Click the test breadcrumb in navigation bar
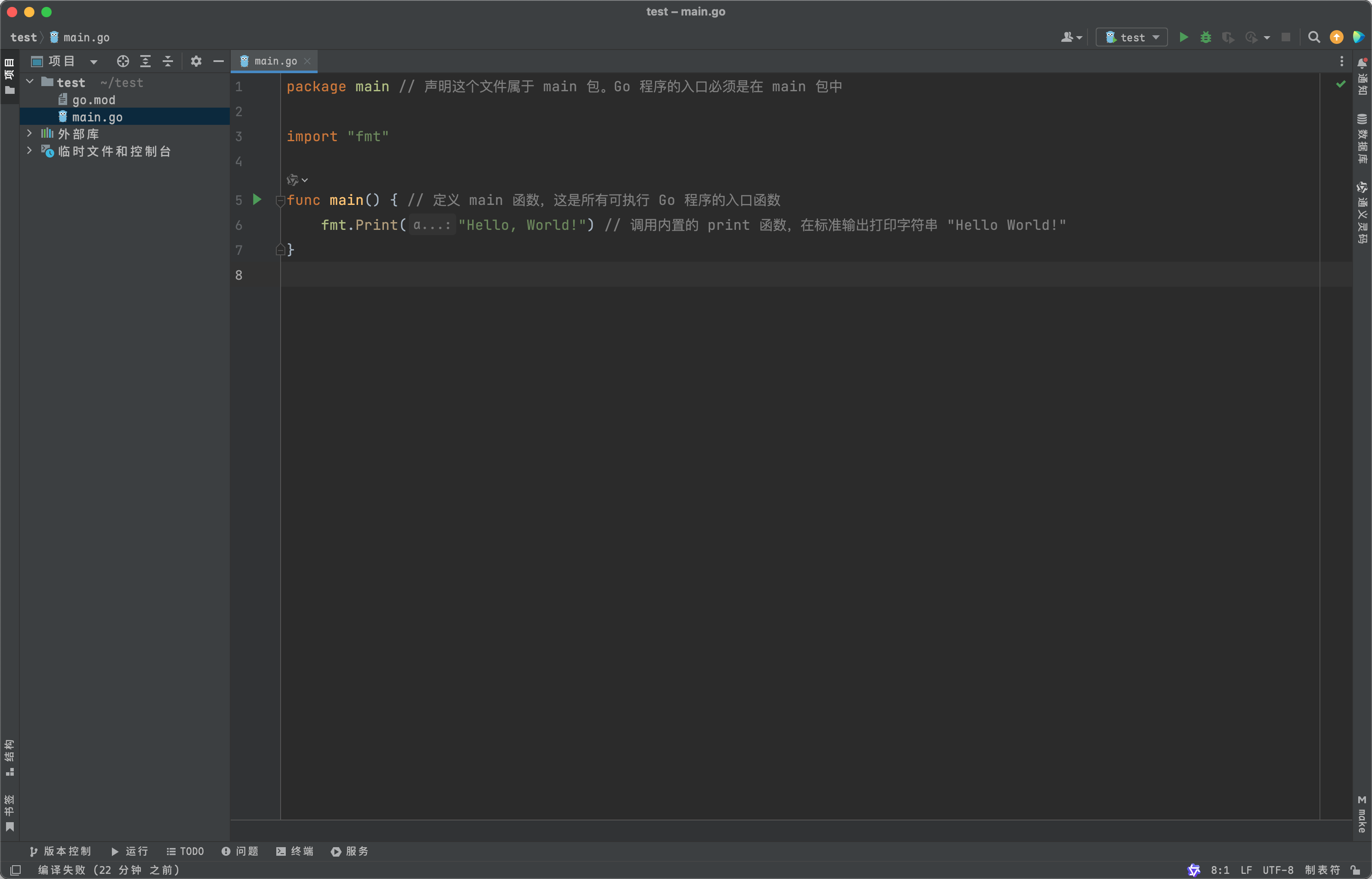 [23, 37]
